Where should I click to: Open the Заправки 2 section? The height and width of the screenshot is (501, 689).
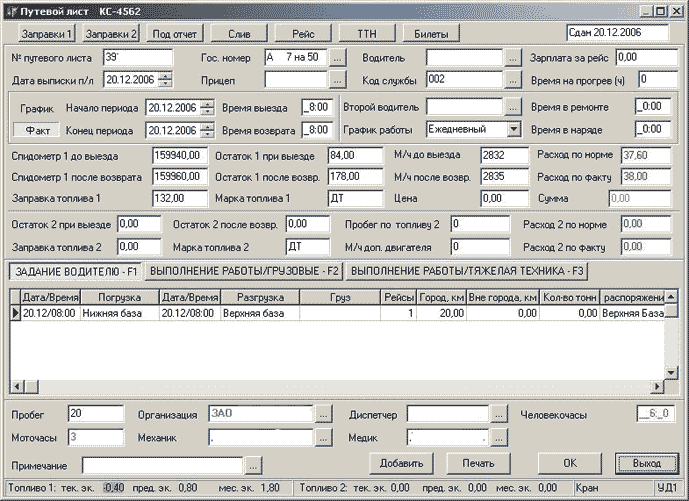coord(111,33)
